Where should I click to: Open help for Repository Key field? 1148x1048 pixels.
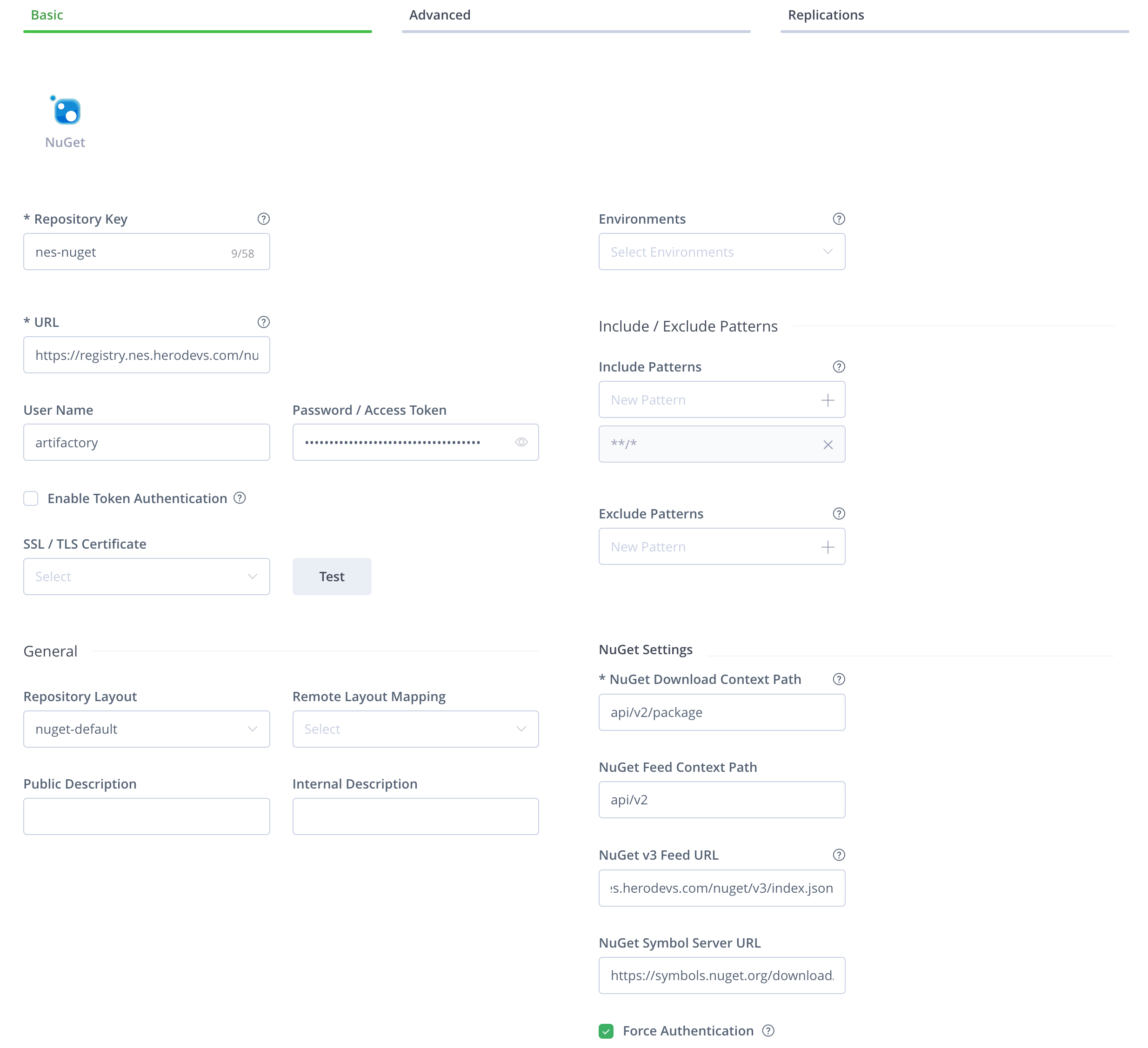(x=263, y=218)
